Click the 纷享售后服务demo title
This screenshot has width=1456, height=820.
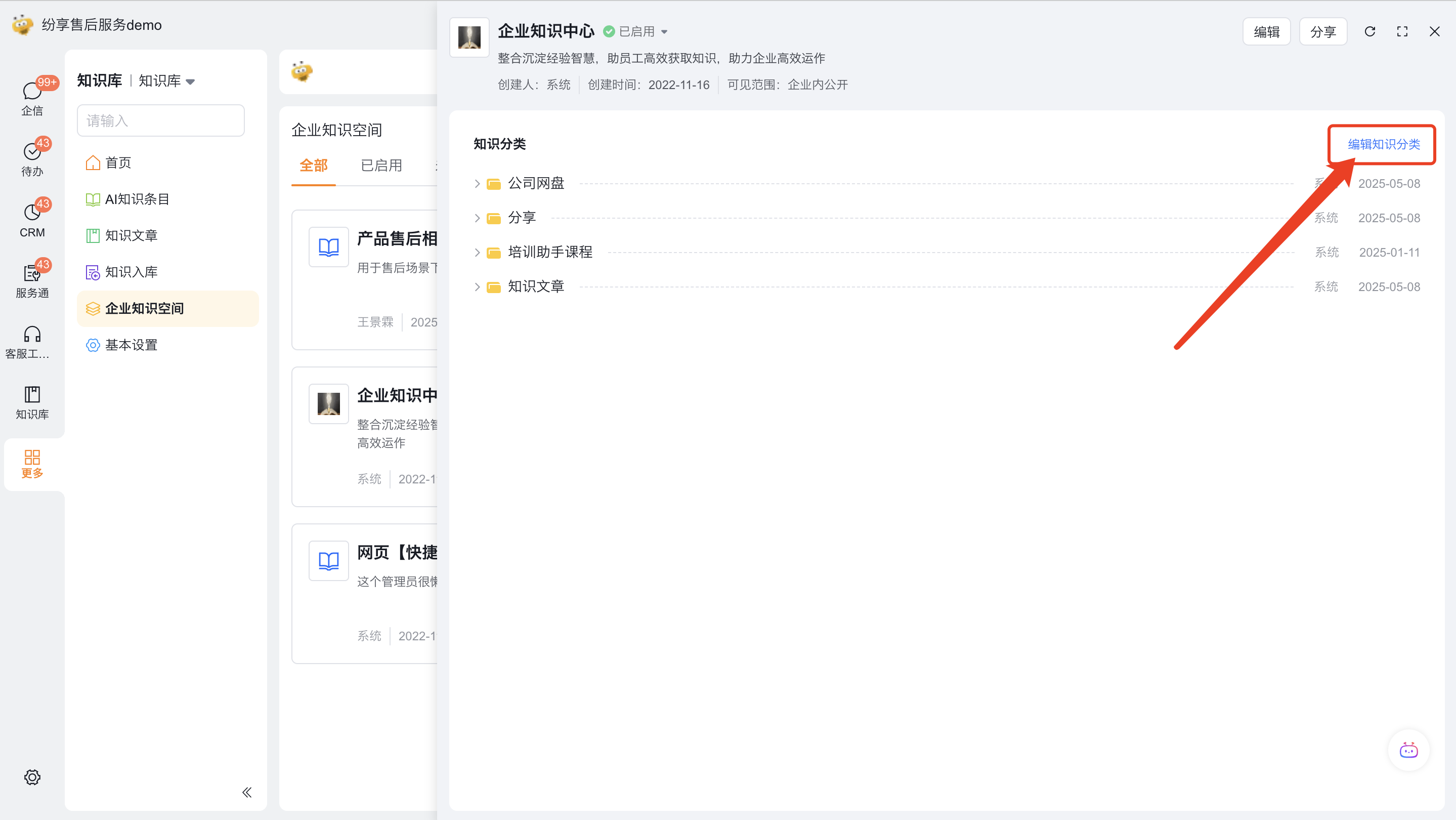[102, 25]
